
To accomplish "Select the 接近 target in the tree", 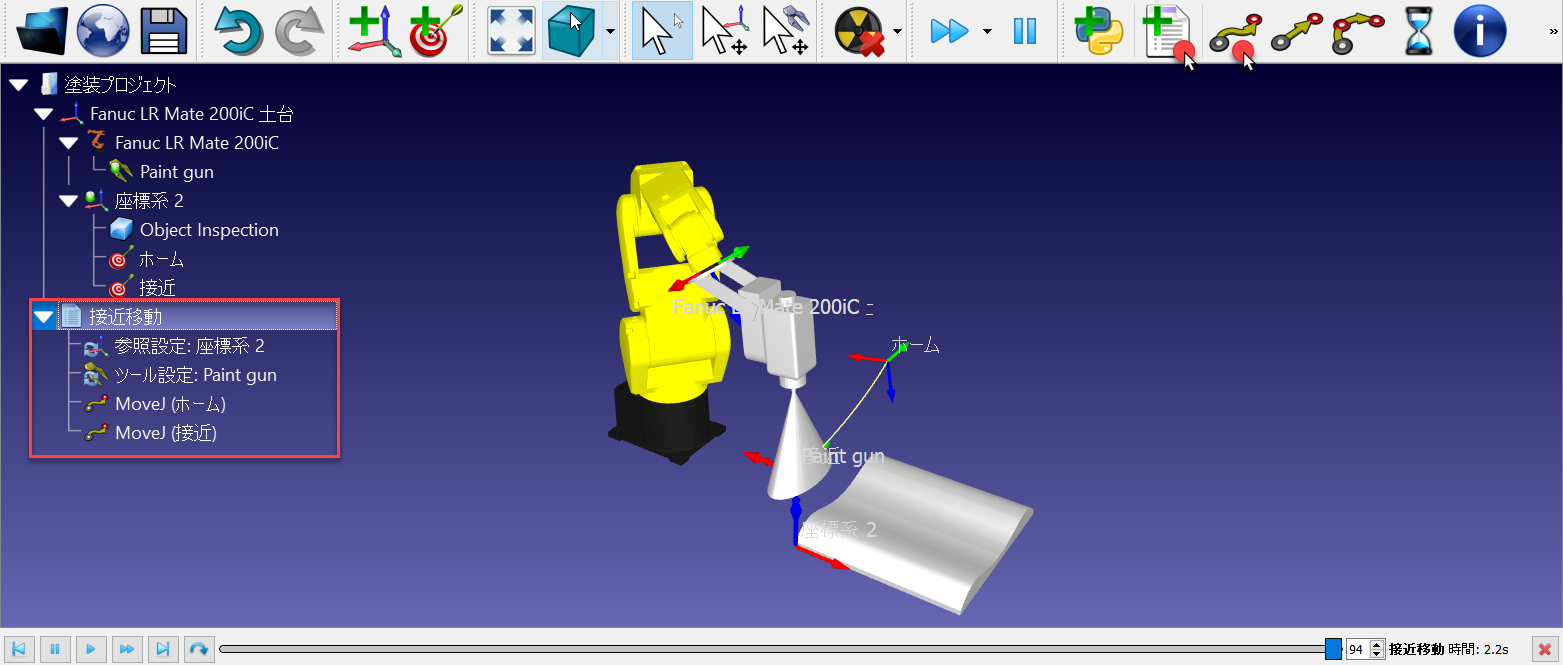I will (157, 288).
